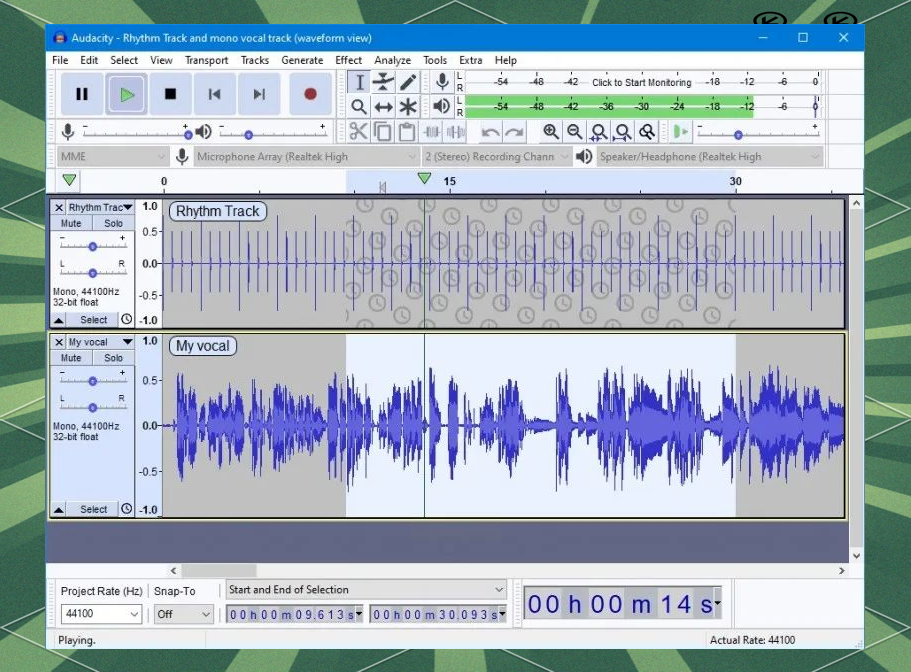This screenshot has height=672, width=911.
Task: Expand the Snap-To dropdown
Action: click(x=184, y=614)
